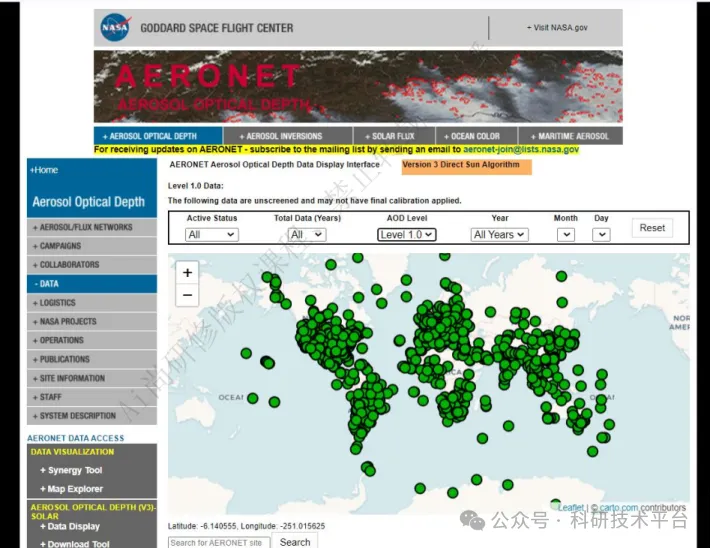Screen dimensions: 711x548
Task: Open the Leaflet attribution link
Action: pyautogui.click(x=571, y=508)
